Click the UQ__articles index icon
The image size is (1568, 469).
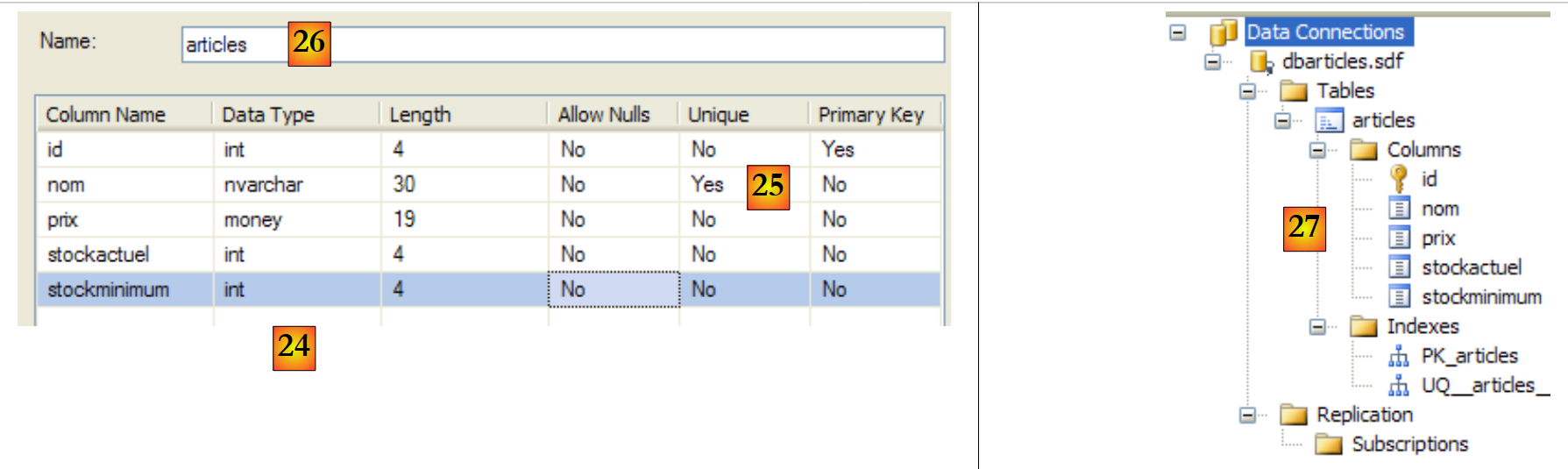coord(1399,385)
